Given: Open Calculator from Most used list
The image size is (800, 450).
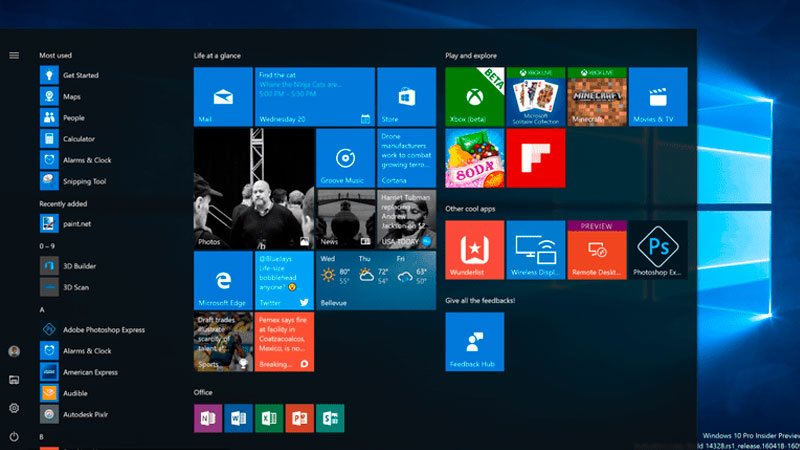Looking at the screenshot, I should click(x=78, y=139).
